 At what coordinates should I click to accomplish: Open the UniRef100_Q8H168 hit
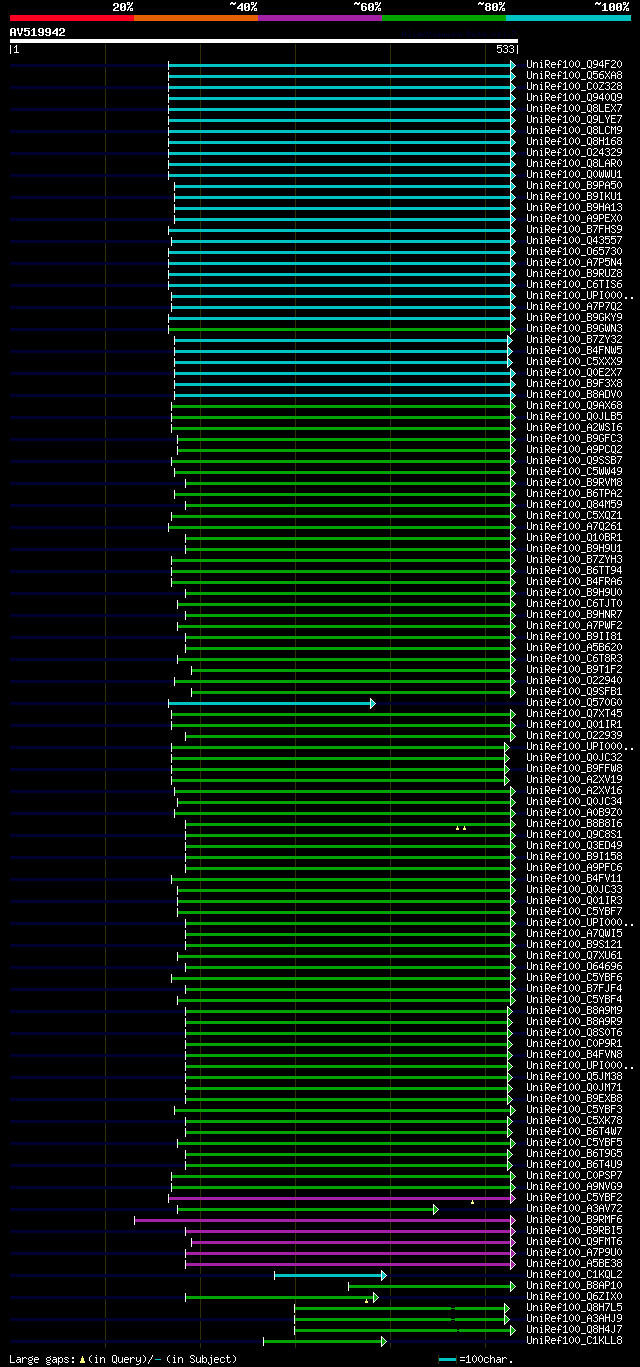click(x=574, y=141)
